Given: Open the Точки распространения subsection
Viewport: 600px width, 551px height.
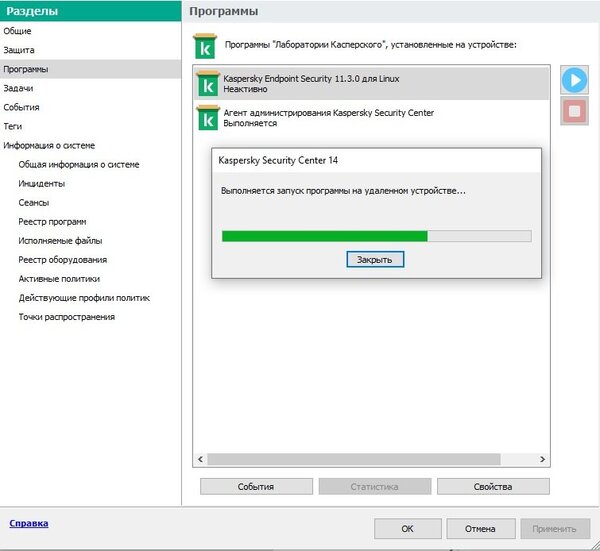Looking at the screenshot, I should [x=67, y=317].
